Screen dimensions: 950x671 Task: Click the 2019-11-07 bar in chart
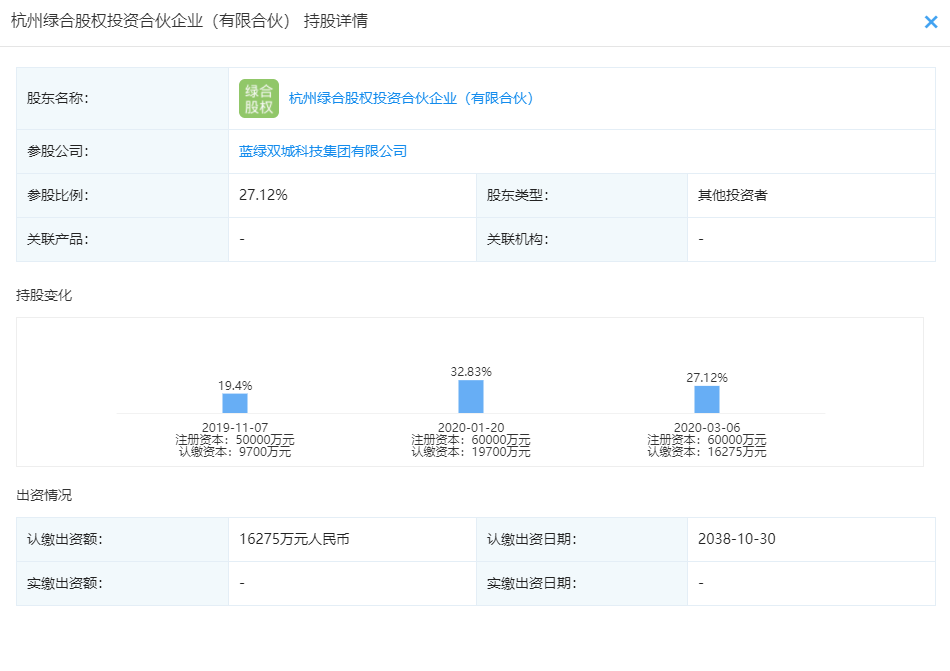(x=235, y=403)
